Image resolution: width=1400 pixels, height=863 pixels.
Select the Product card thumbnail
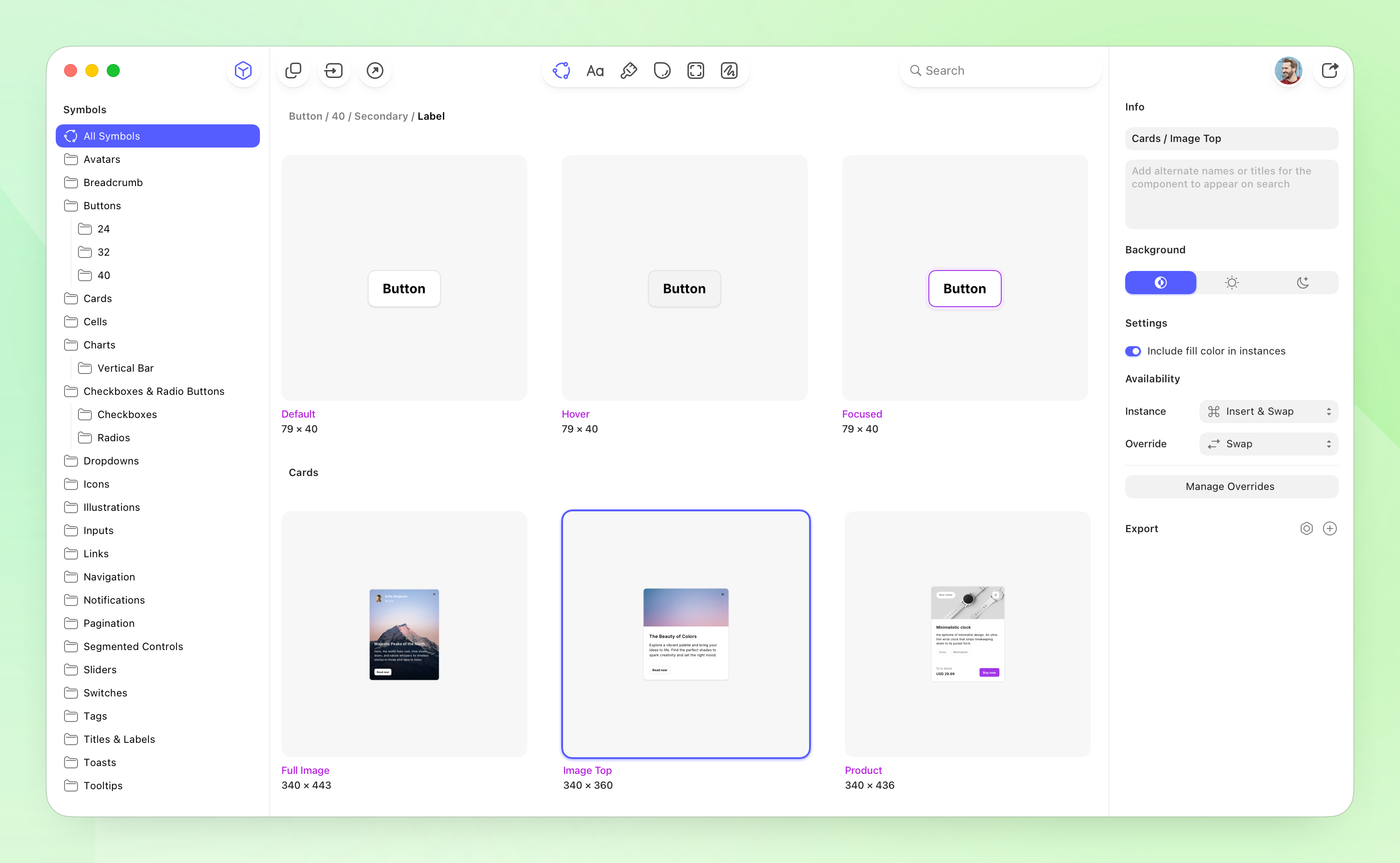click(968, 634)
